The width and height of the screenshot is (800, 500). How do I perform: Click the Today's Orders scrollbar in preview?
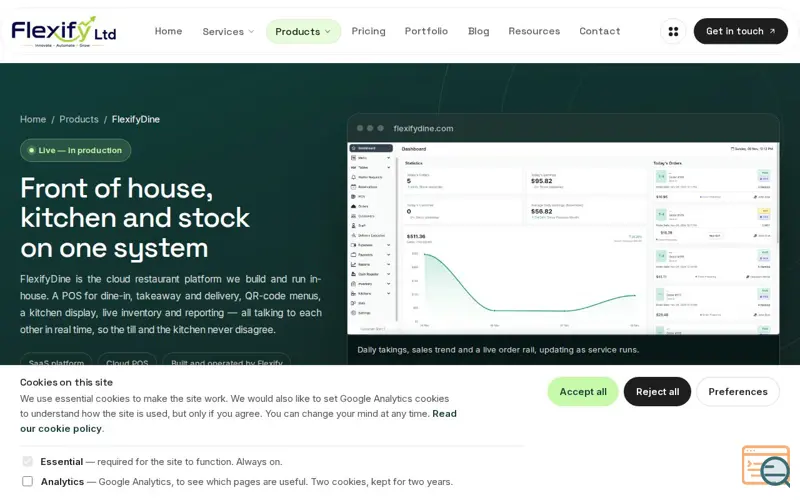tap(778, 194)
